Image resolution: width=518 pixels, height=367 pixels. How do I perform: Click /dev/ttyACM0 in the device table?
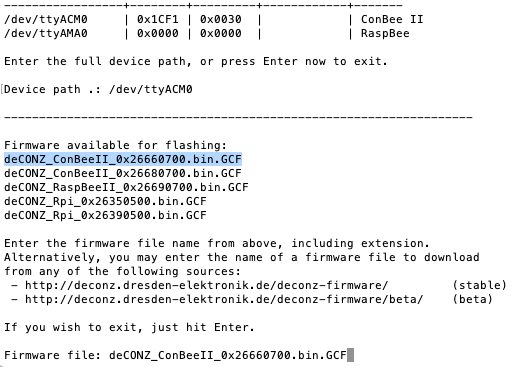[46, 19]
